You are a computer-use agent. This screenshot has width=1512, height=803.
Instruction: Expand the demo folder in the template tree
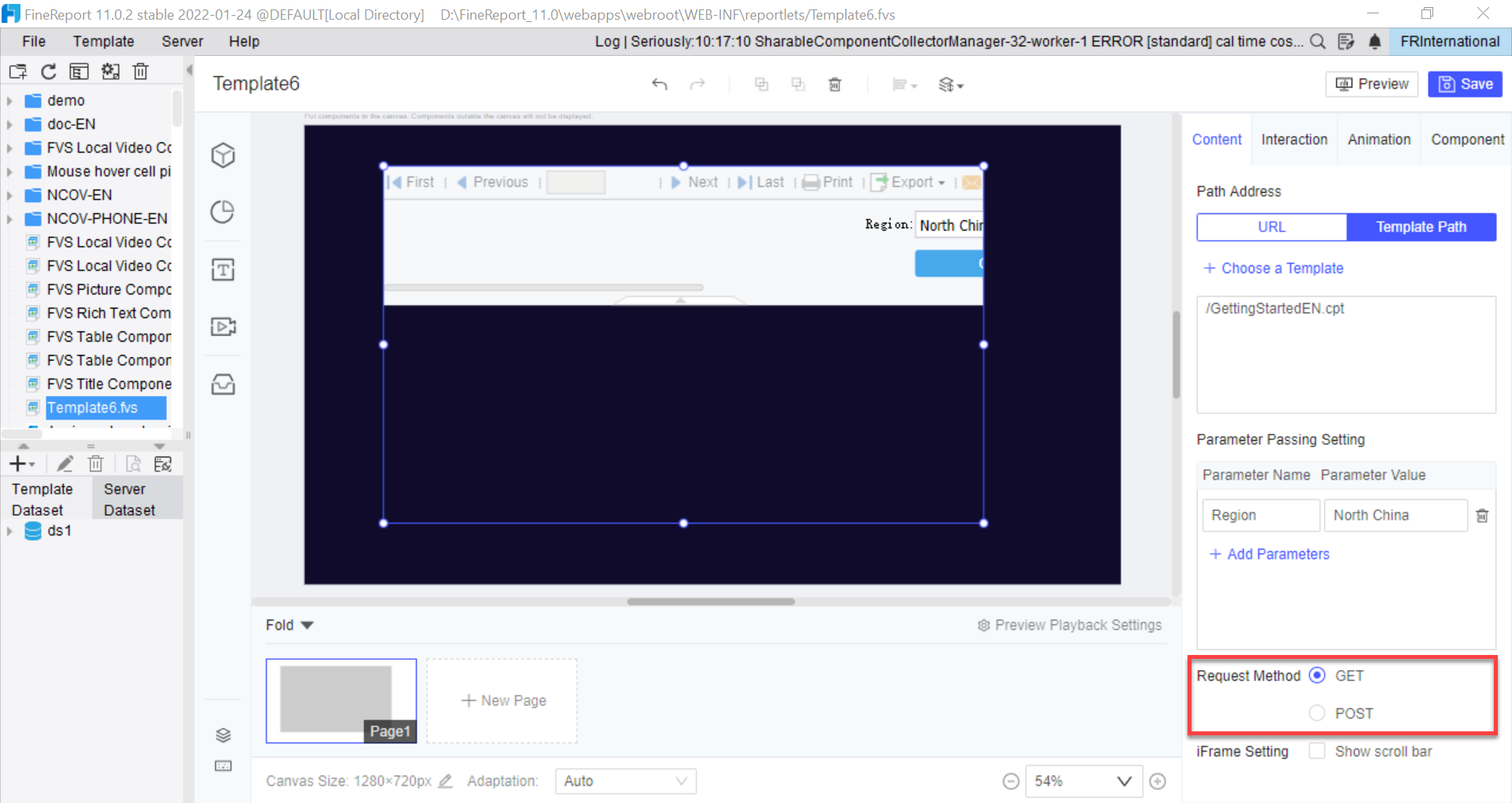(9, 100)
